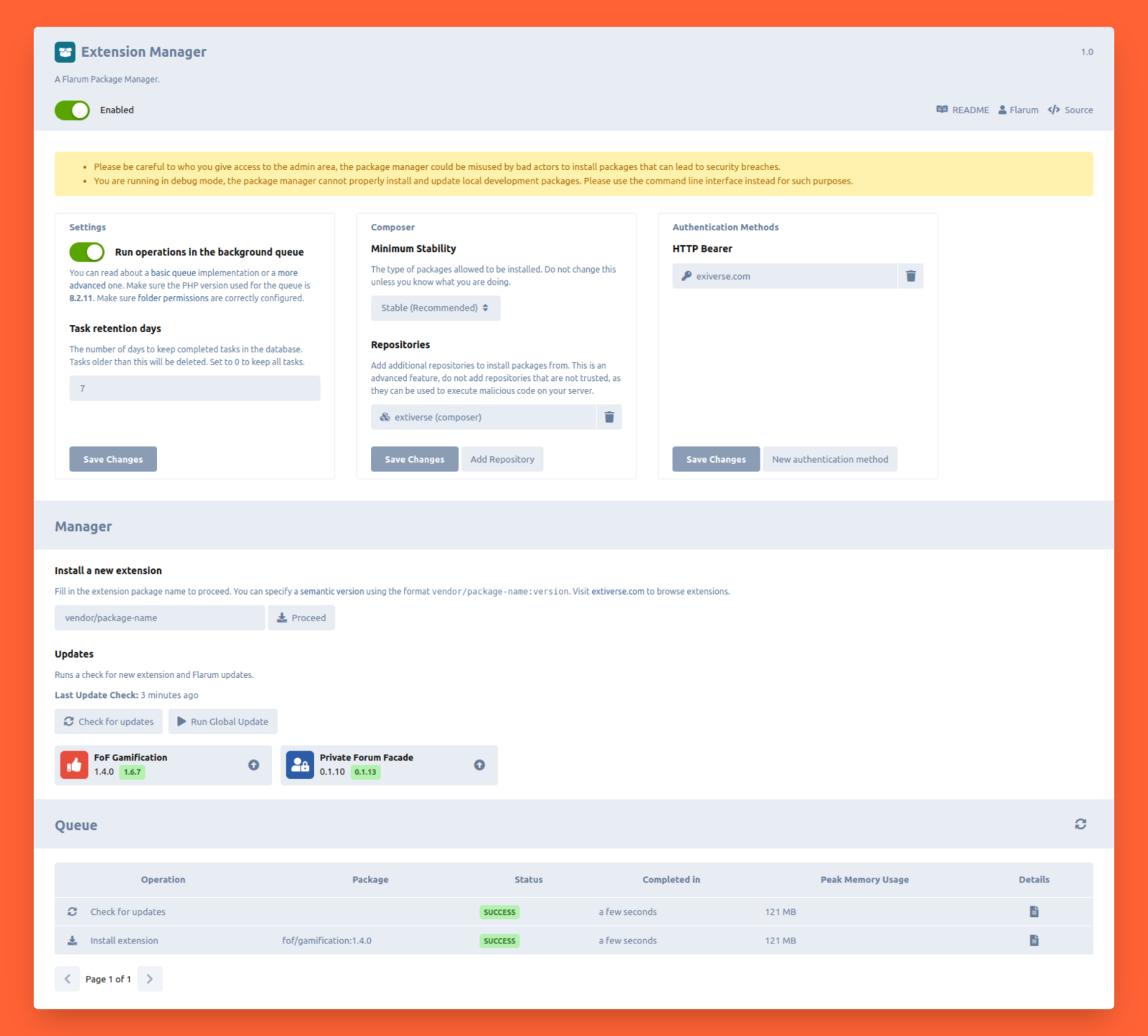Disable the Extension Manager toggle
Image resolution: width=1148 pixels, height=1036 pixels.
[72, 110]
